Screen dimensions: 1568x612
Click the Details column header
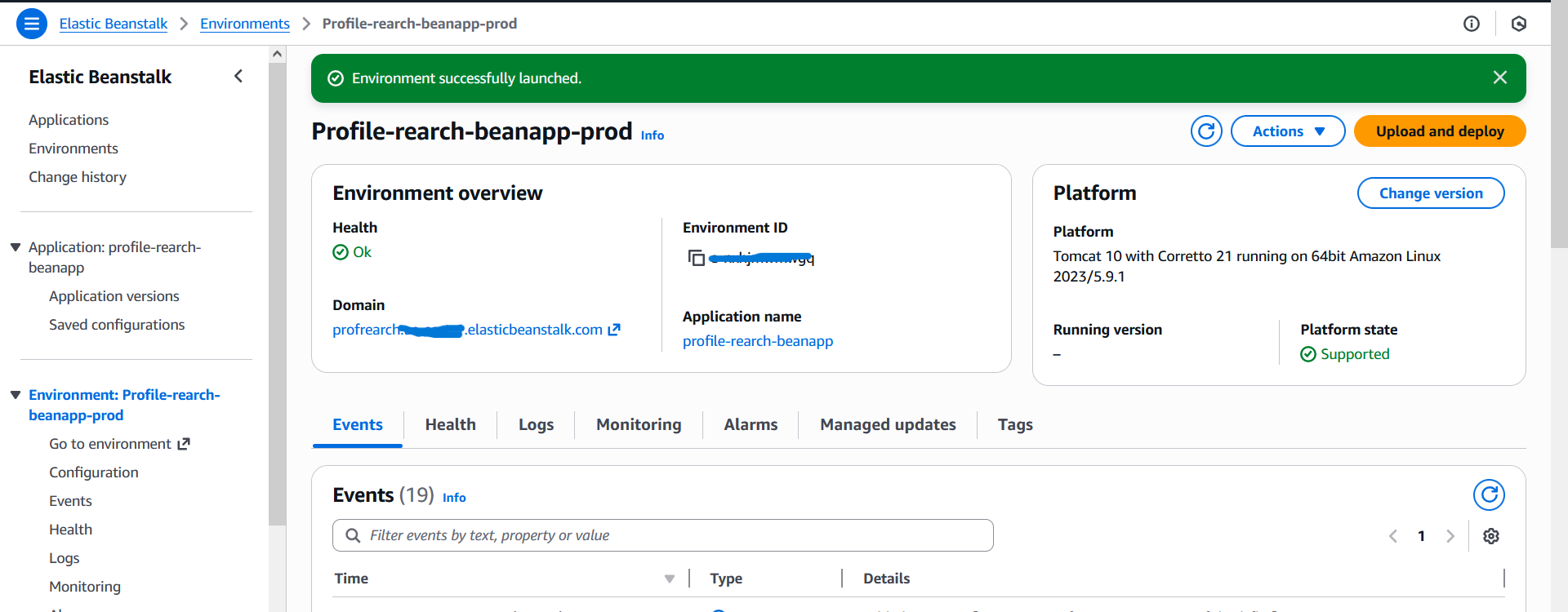(x=887, y=579)
